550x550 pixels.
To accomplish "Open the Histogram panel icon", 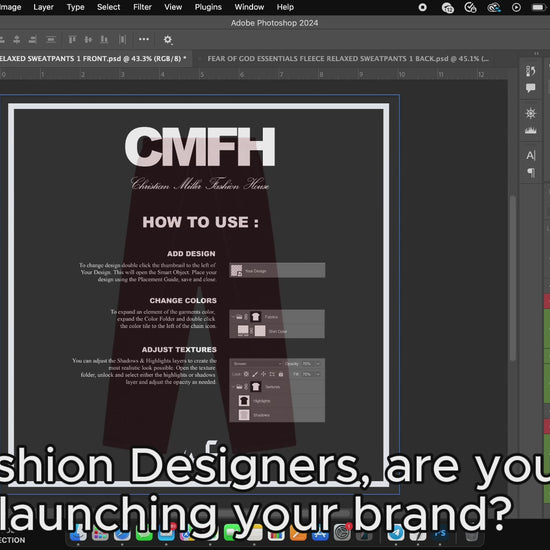I will coord(530,130).
